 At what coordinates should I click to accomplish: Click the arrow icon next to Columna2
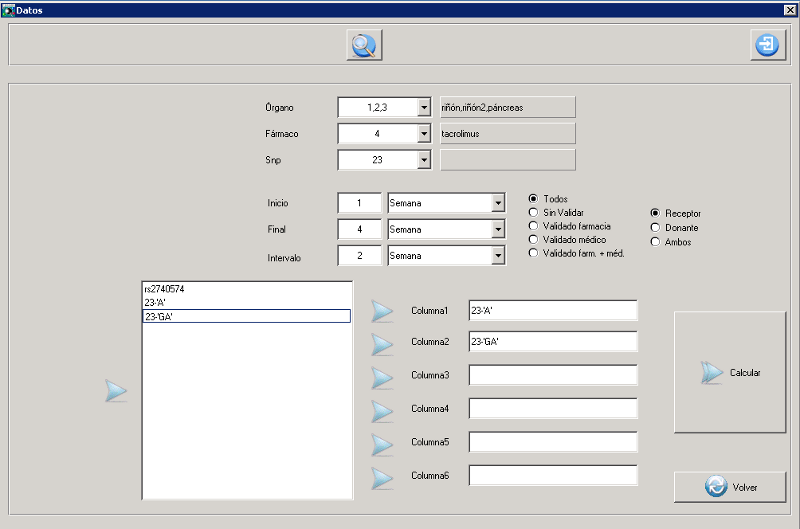coord(383,344)
